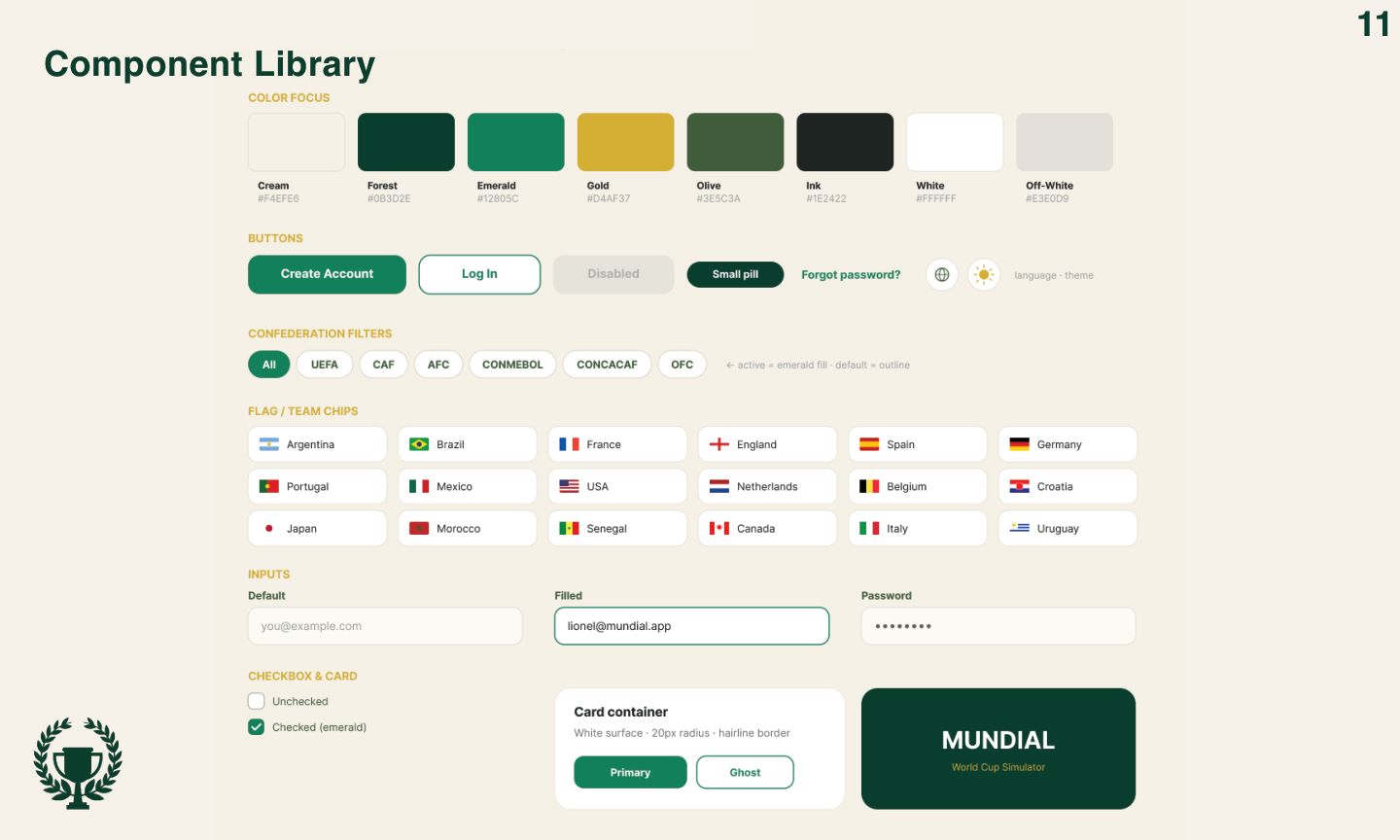Click the Ghost button in card
The height and width of the screenshot is (840, 1400).
pyautogui.click(x=745, y=772)
